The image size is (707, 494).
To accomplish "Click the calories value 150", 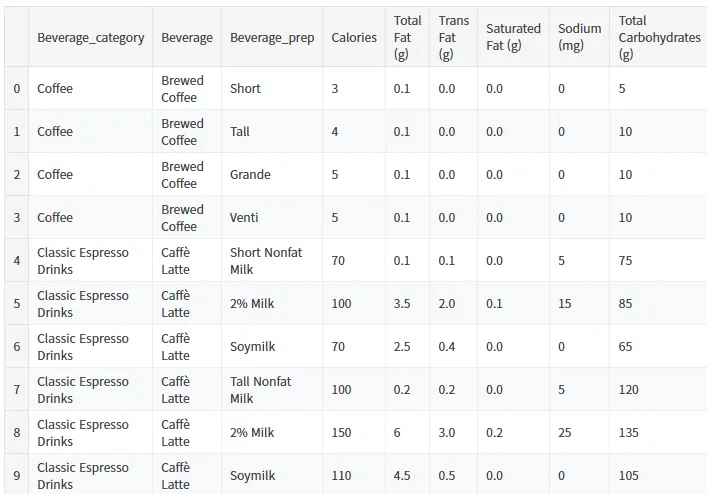I will 341,433.
